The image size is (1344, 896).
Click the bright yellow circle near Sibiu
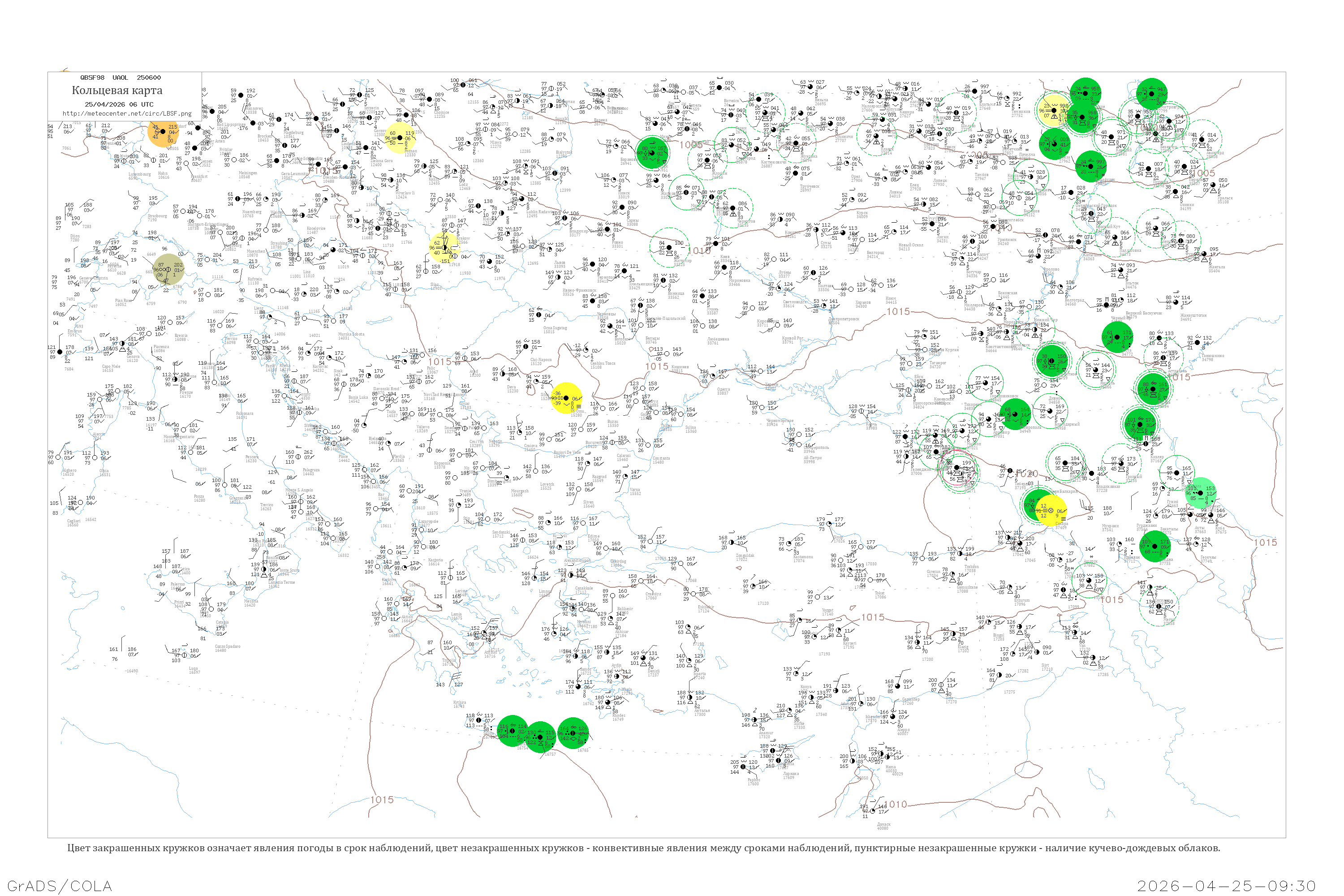click(566, 398)
